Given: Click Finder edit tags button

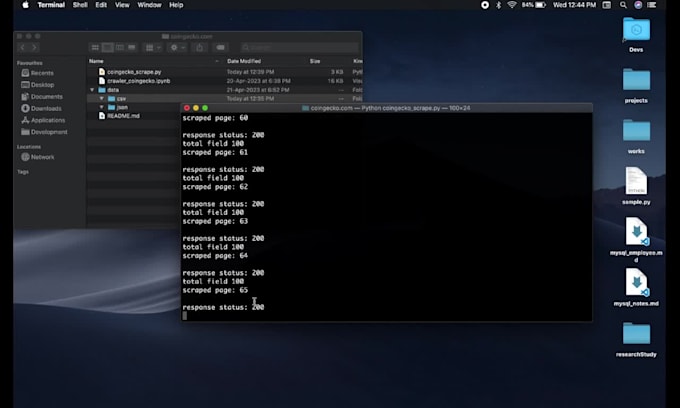Looking at the screenshot, I should pyautogui.click(x=221, y=47).
